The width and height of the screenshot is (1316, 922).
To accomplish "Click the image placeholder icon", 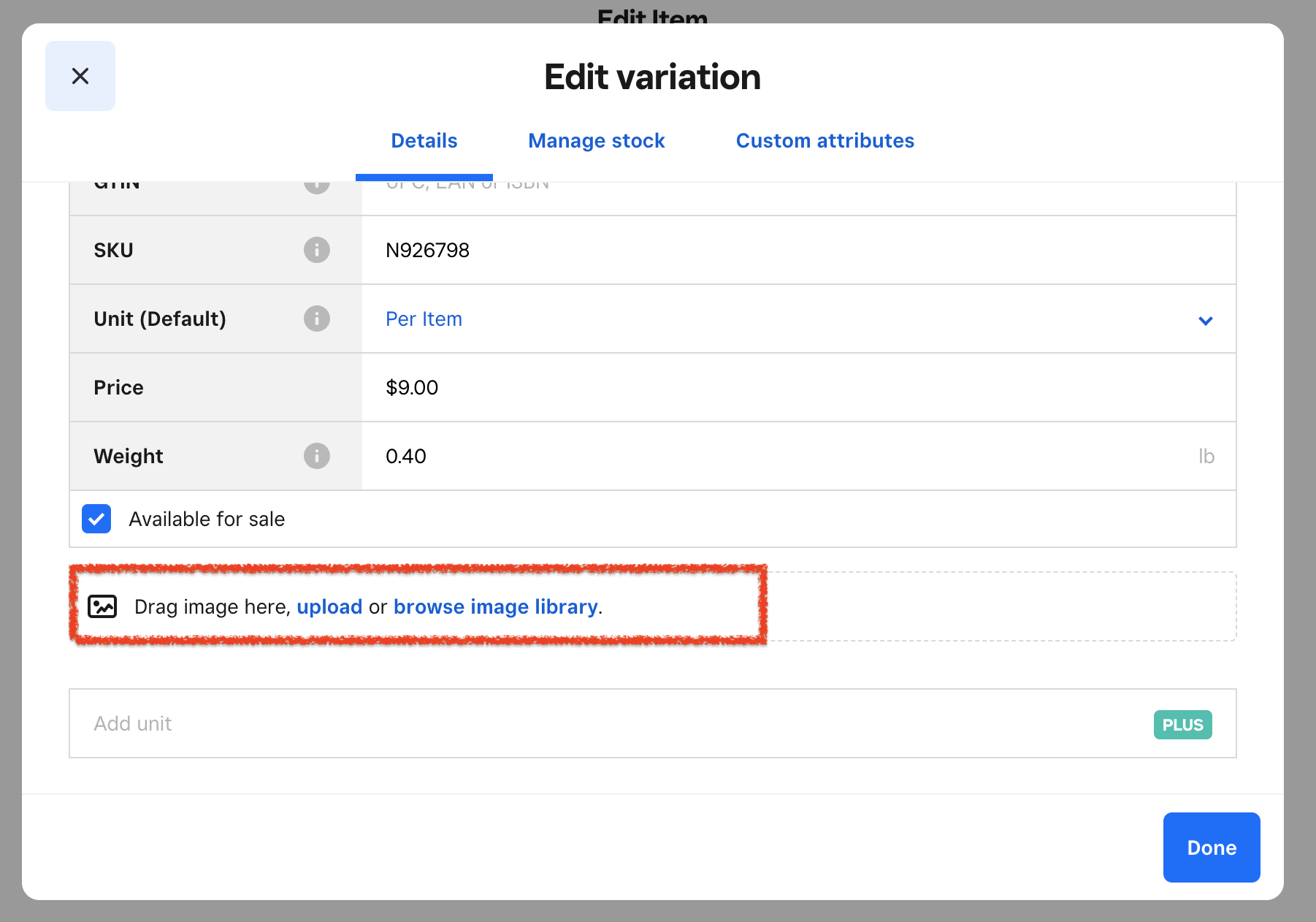I will tap(102, 606).
